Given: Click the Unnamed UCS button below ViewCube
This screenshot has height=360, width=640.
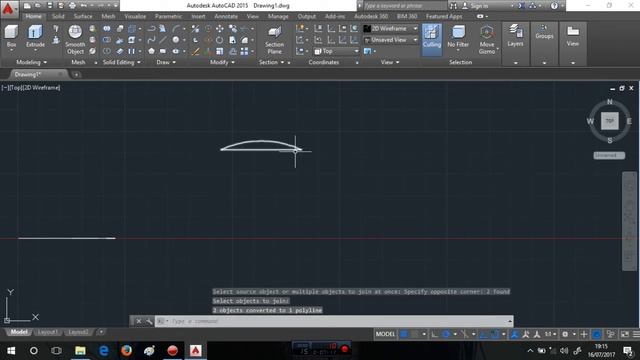Looking at the screenshot, I should pos(609,156).
